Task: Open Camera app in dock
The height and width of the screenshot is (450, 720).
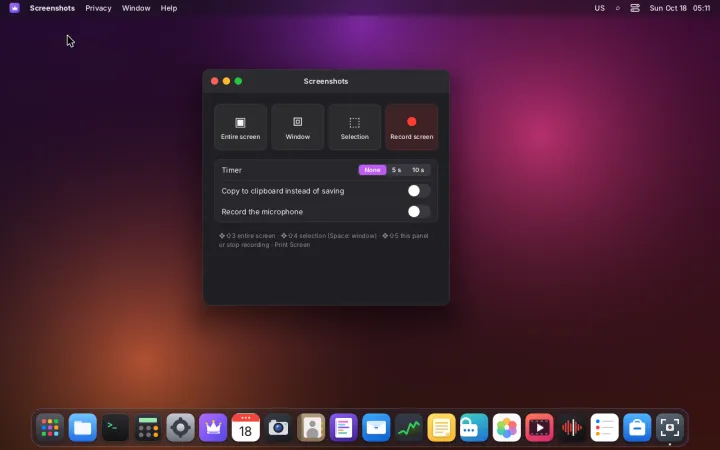Action: pyautogui.click(x=278, y=428)
